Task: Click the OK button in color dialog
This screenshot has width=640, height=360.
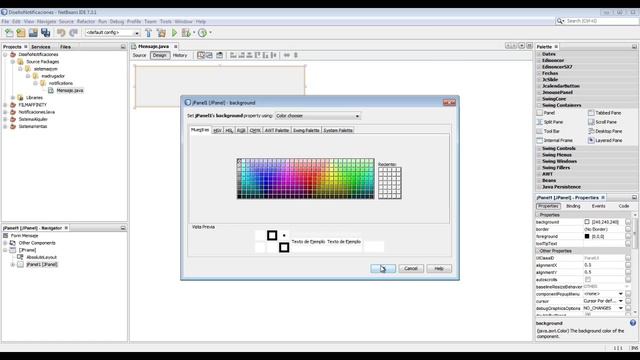Action: click(x=383, y=269)
